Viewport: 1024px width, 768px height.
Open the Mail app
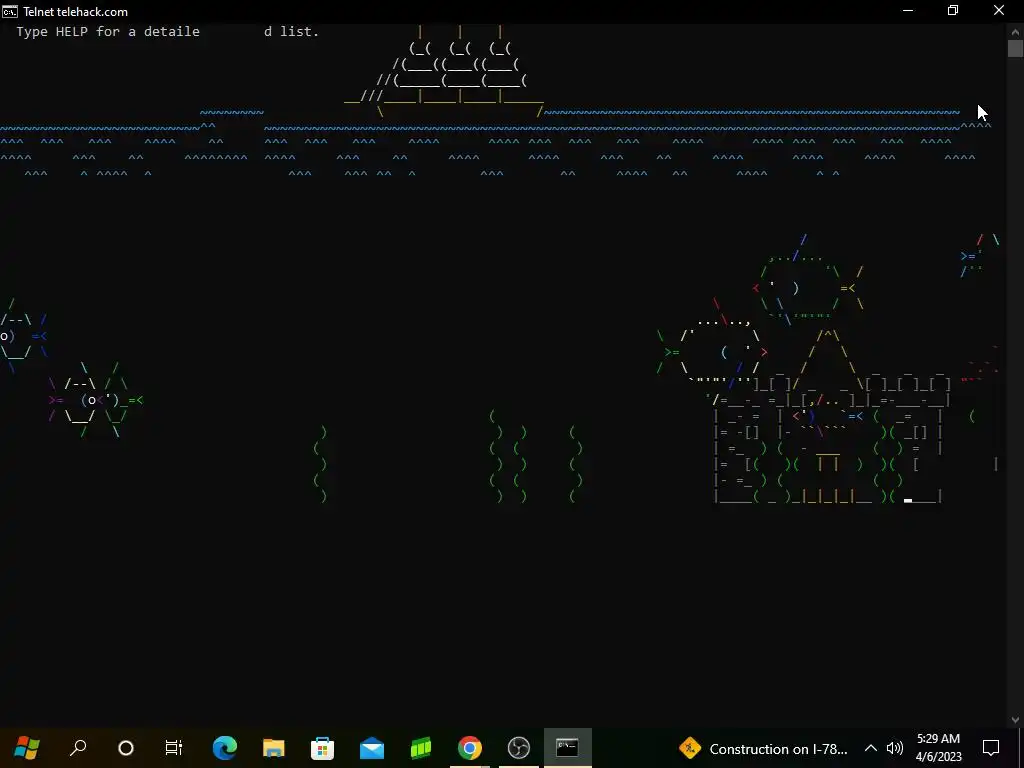(x=372, y=748)
